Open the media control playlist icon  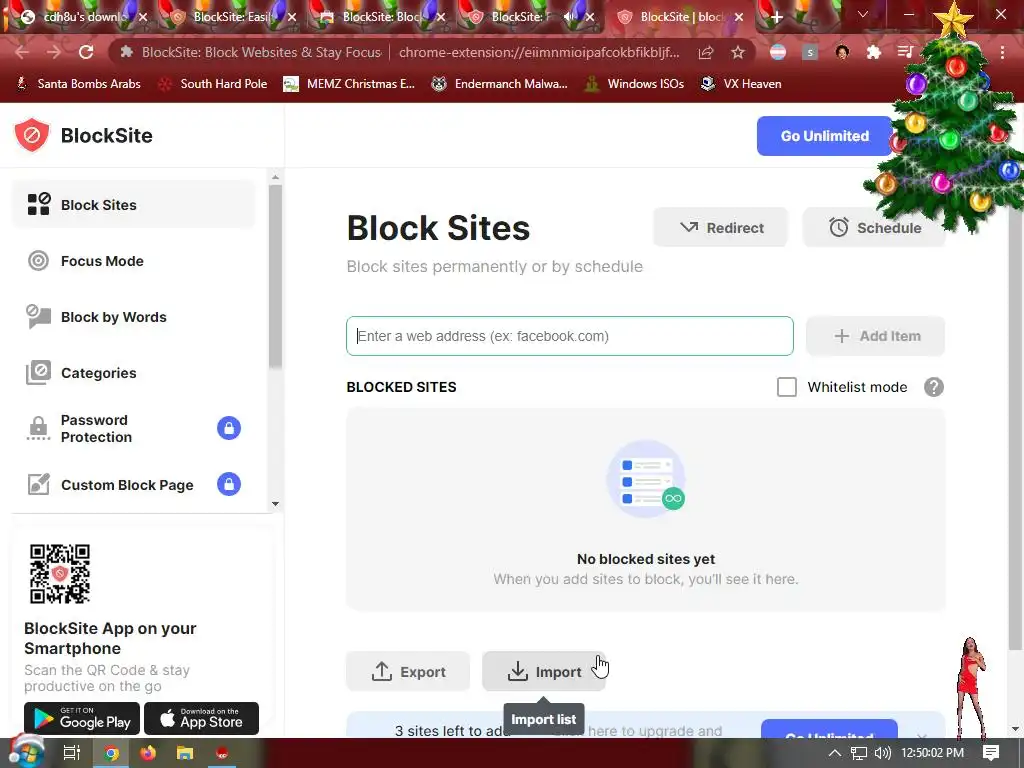905,52
